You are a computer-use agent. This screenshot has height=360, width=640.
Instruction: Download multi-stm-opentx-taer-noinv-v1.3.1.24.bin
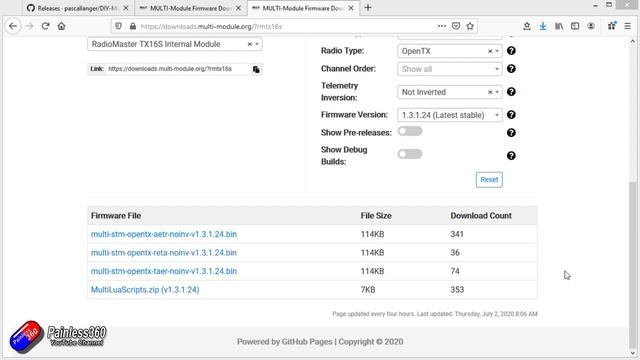[164, 271]
